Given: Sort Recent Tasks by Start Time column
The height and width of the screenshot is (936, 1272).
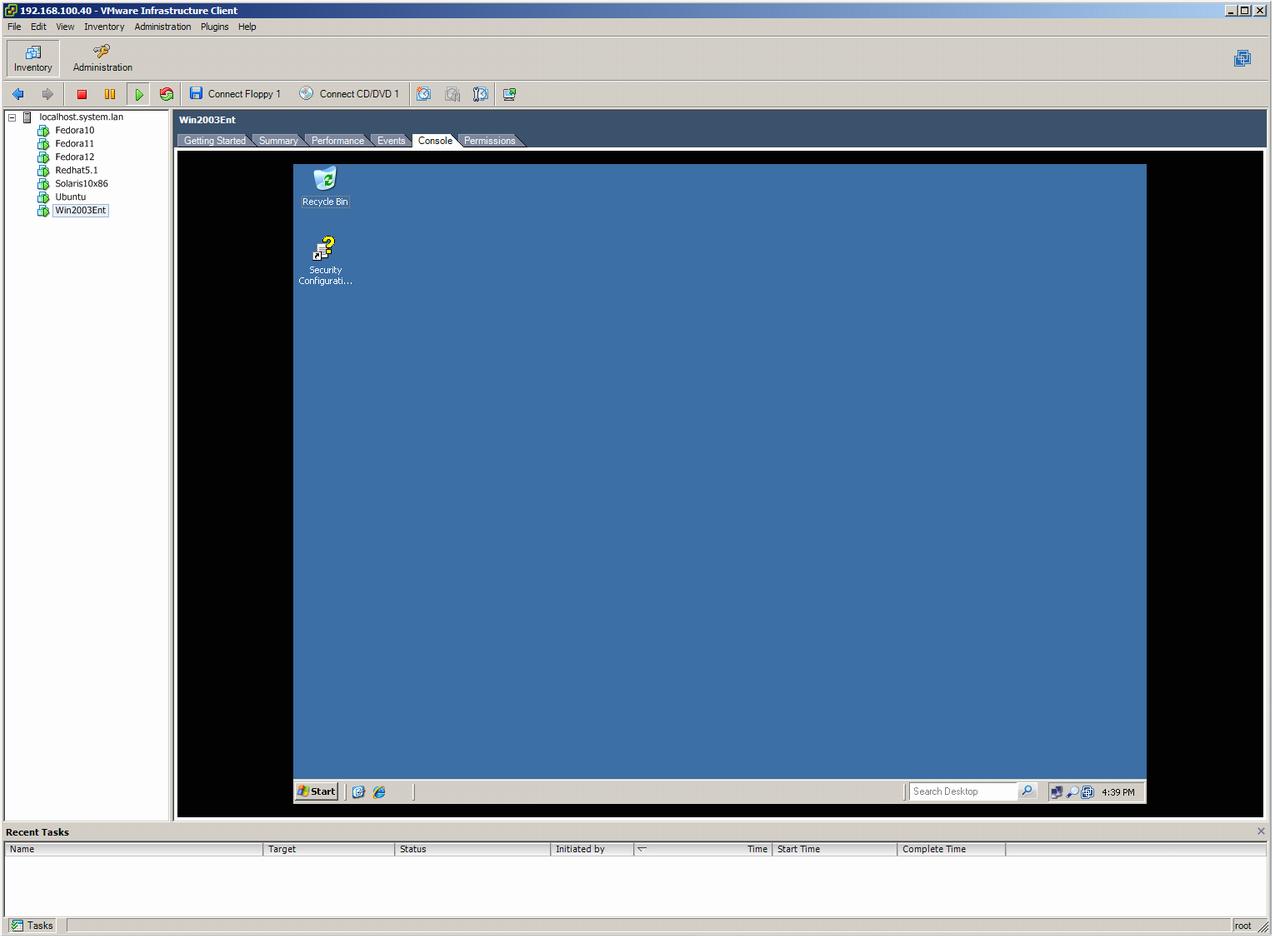Looking at the screenshot, I should pyautogui.click(x=835, y=849).
